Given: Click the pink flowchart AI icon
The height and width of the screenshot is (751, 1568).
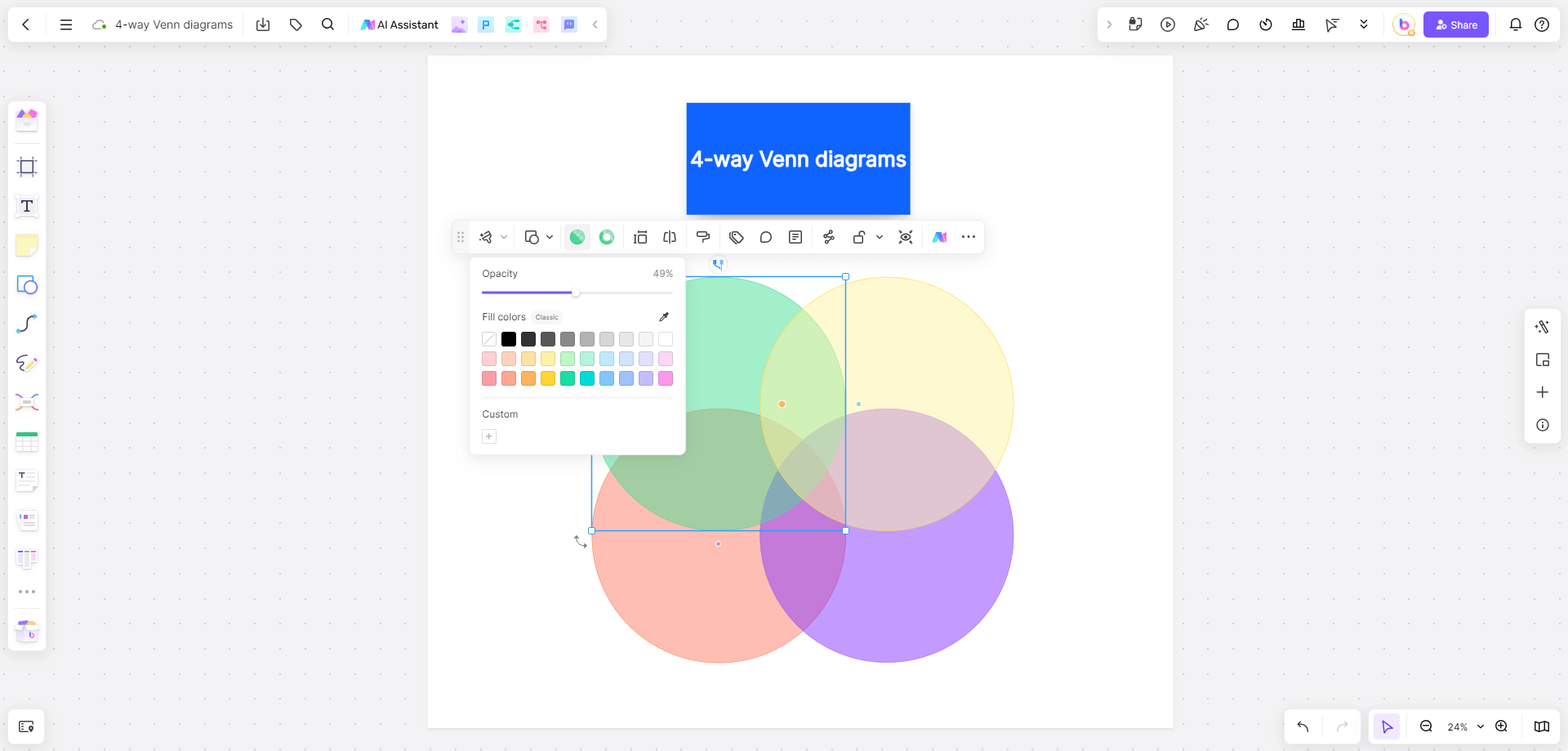Looking at the screenshot, I should (541, 25).
